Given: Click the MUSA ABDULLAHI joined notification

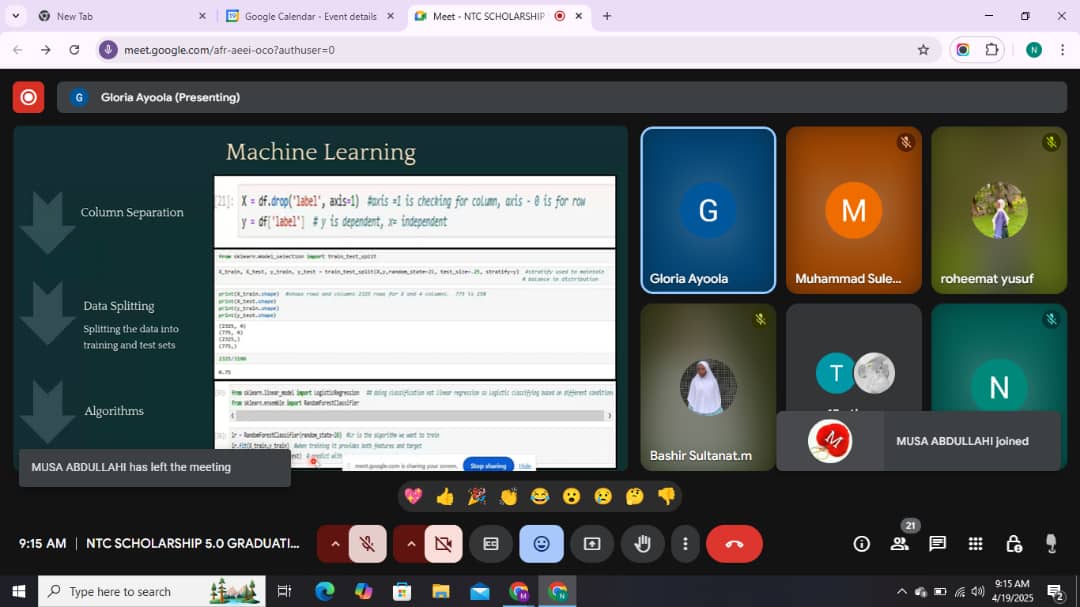Looking at the screenshot, I should coord(919,441).
